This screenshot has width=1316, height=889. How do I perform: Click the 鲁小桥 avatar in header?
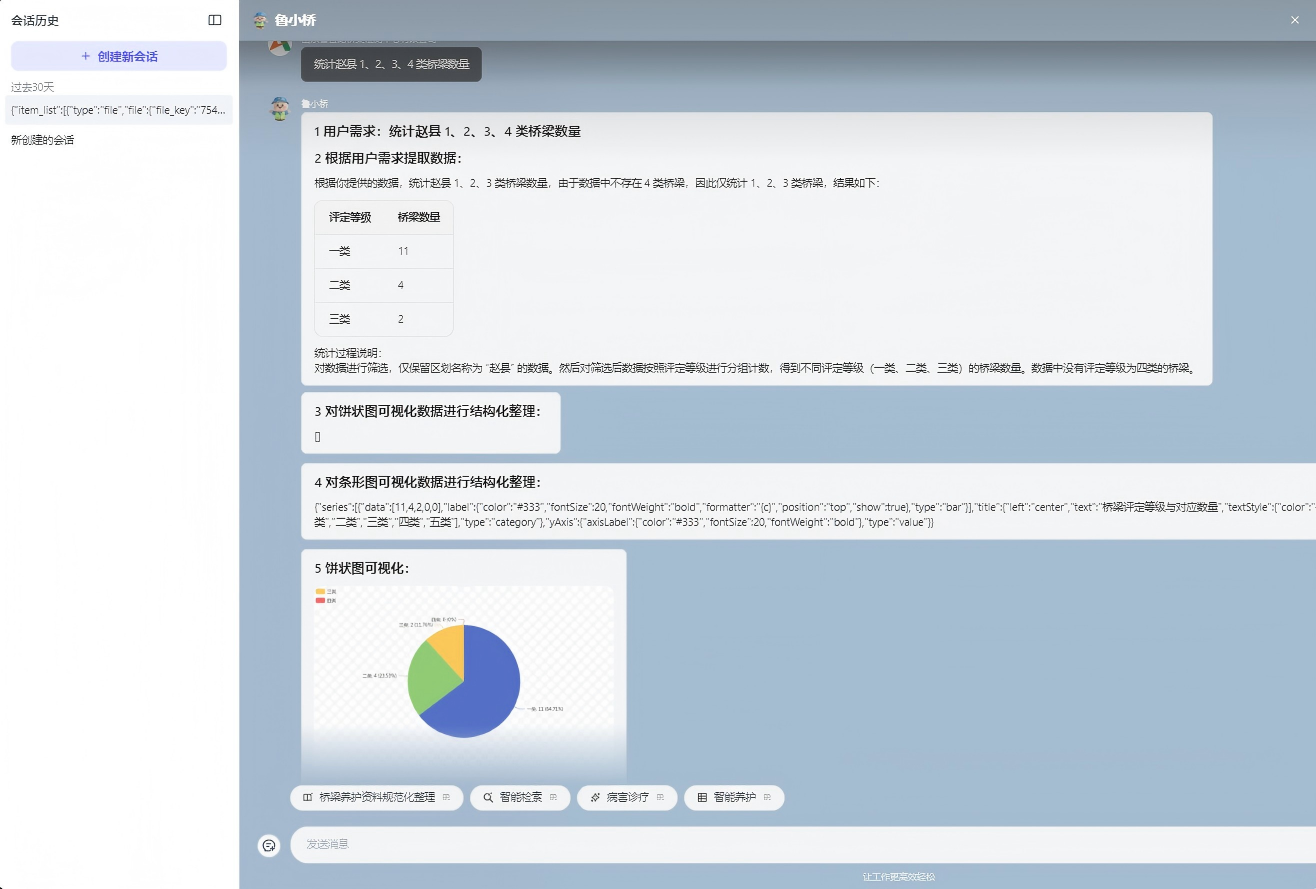[261, 20]
